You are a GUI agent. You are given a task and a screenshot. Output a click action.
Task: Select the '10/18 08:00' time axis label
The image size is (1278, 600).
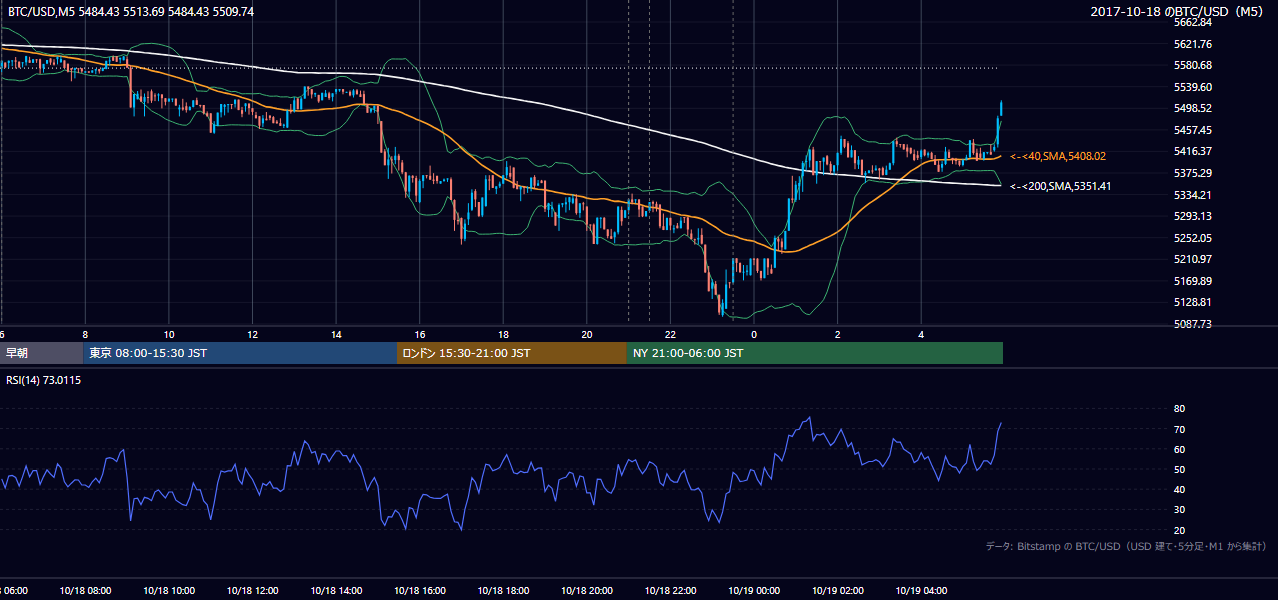85,591
